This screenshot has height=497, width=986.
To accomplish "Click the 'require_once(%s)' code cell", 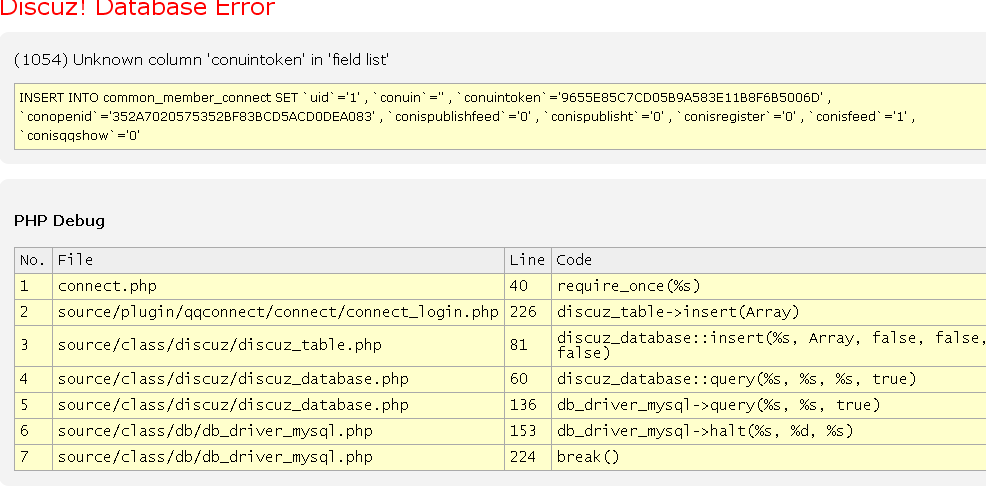I will click(x=627, y=286).
